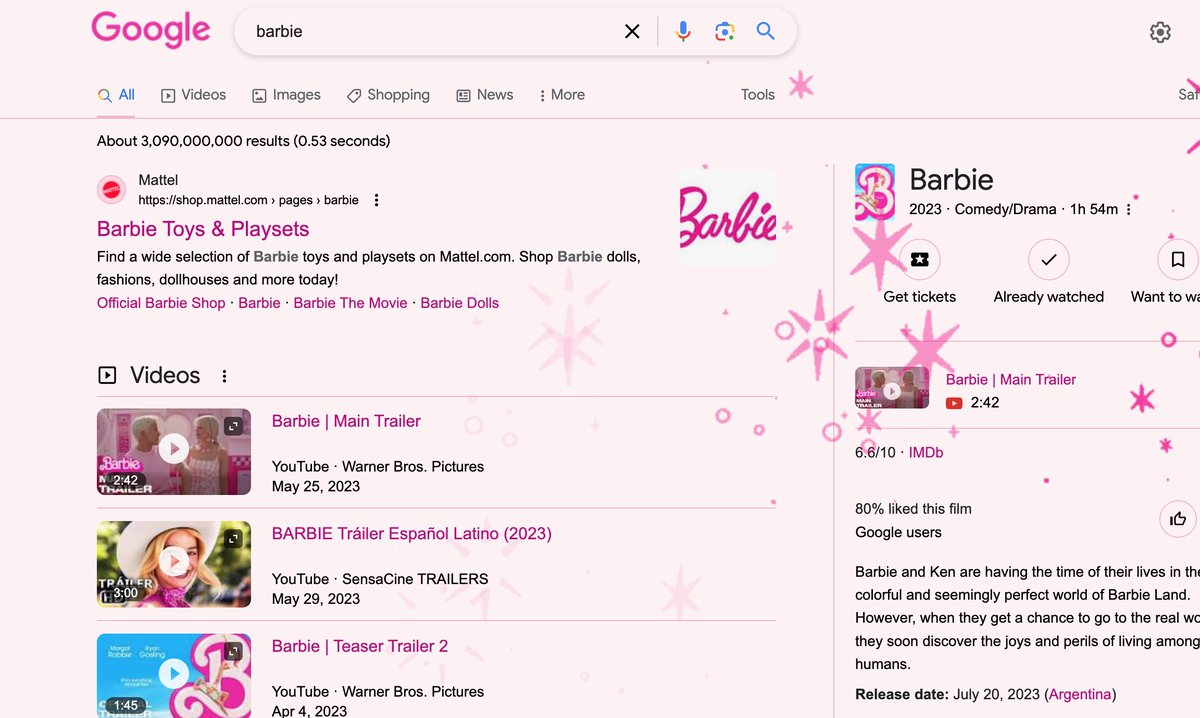Click the Videos section play icon
The height and width of the screenshot is (718, 1200).
[x=107, y=376]
